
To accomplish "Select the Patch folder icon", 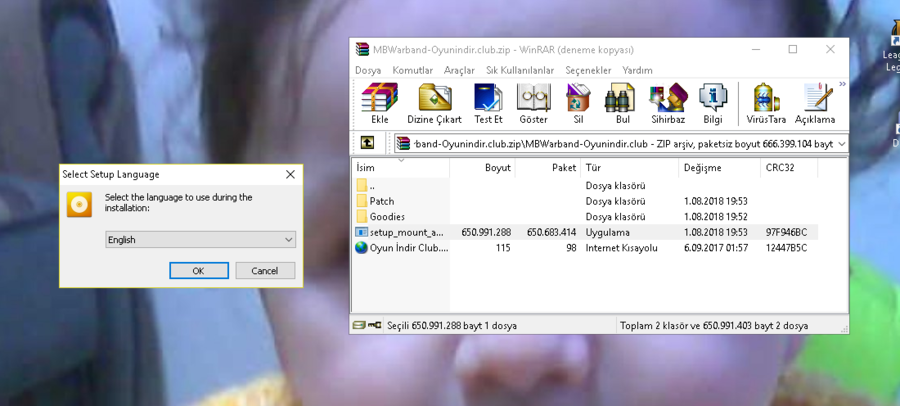I will (x=362, y=201).
